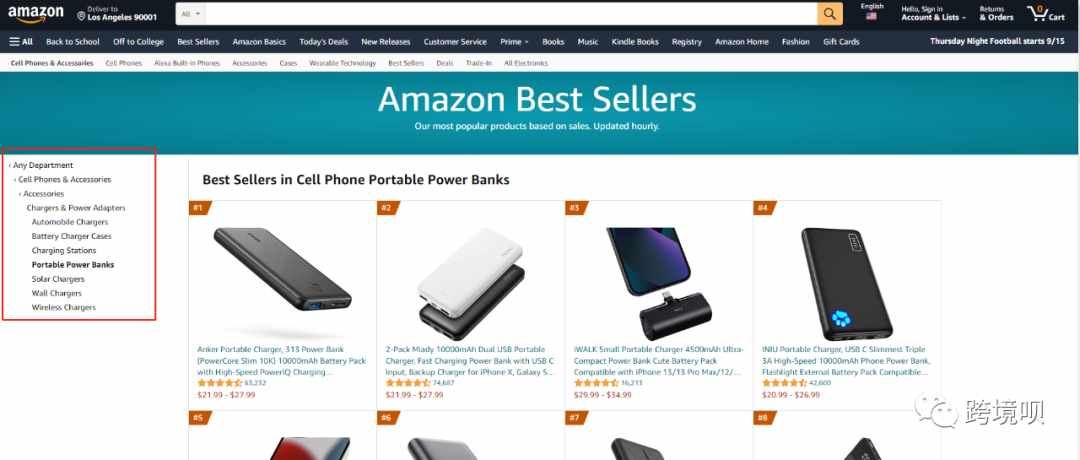Screen dimensions: 1080x460
Task: Open Best Sellers subnav tab
Action: coord(406,63)
